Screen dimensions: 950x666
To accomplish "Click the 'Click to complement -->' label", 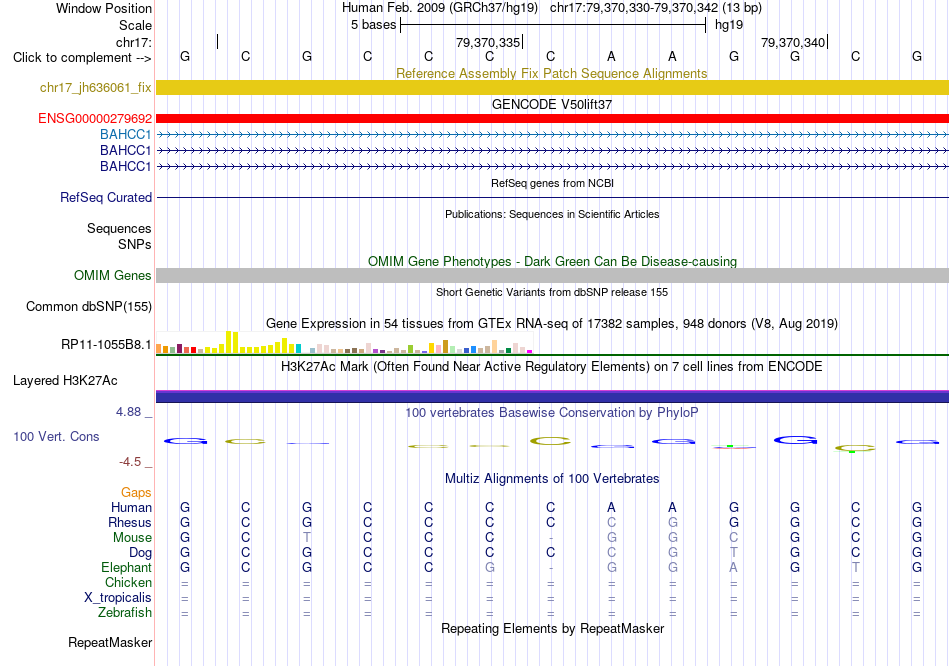I will click(x=82, y=58).
